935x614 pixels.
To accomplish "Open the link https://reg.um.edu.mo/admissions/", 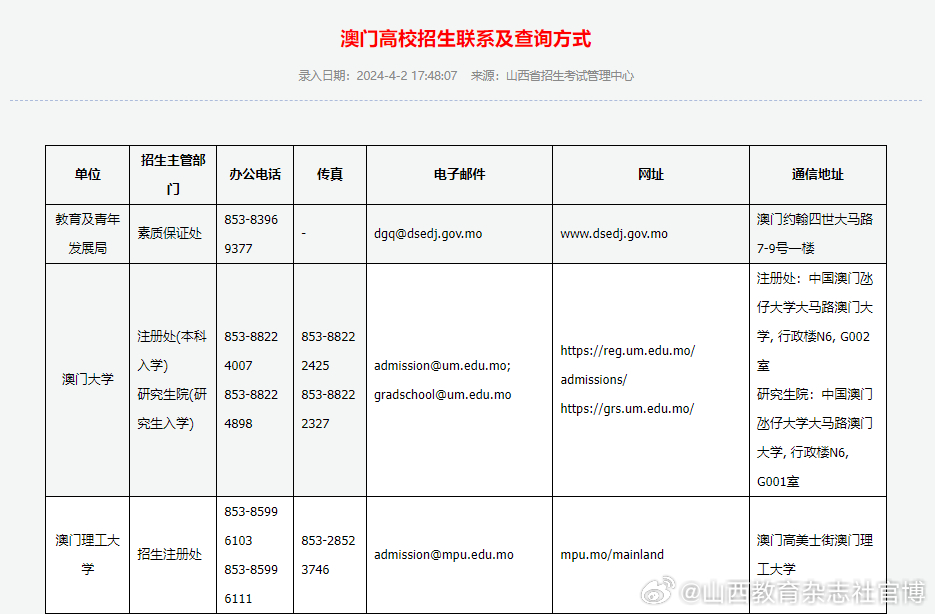I will 627,365.
